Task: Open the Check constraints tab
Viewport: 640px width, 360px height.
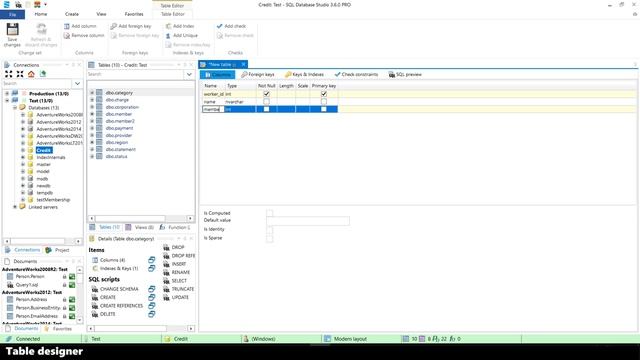Action: [356, 75]
